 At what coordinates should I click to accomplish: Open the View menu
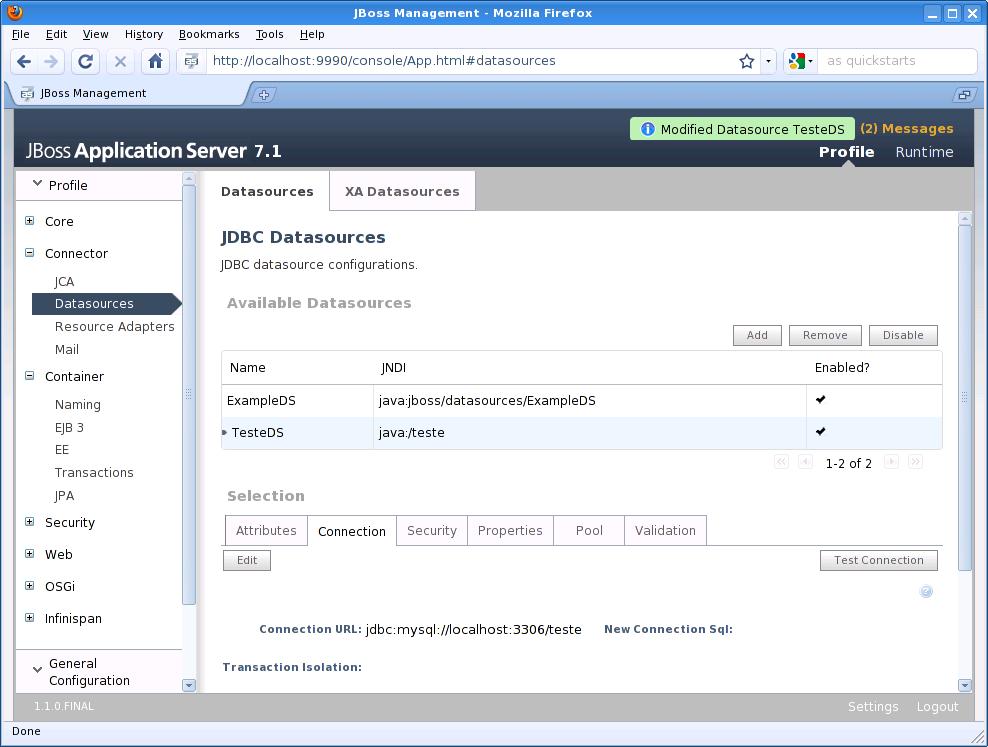point(95,34)
